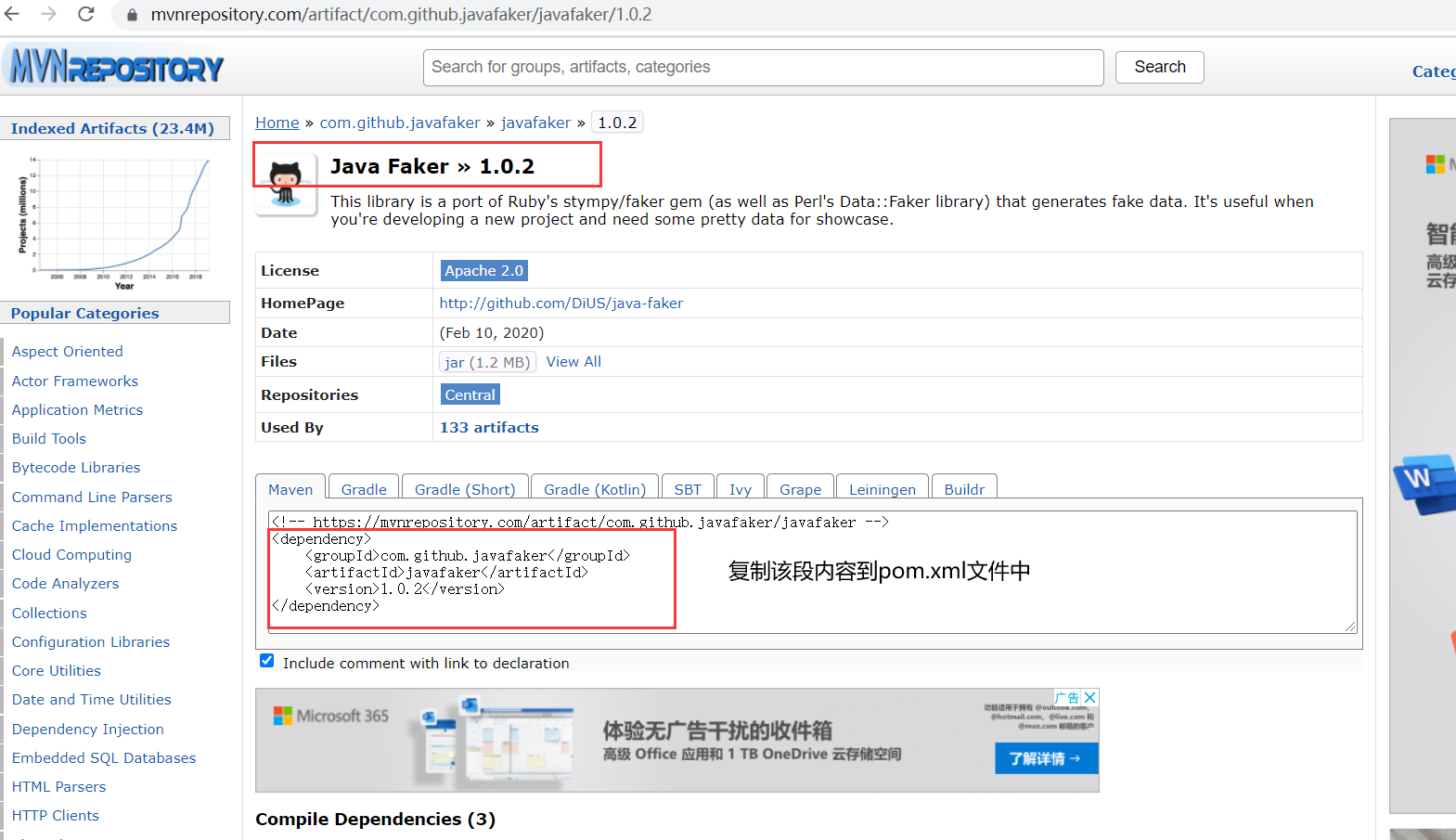Open the Dependency Injection category

pos(87,729)
